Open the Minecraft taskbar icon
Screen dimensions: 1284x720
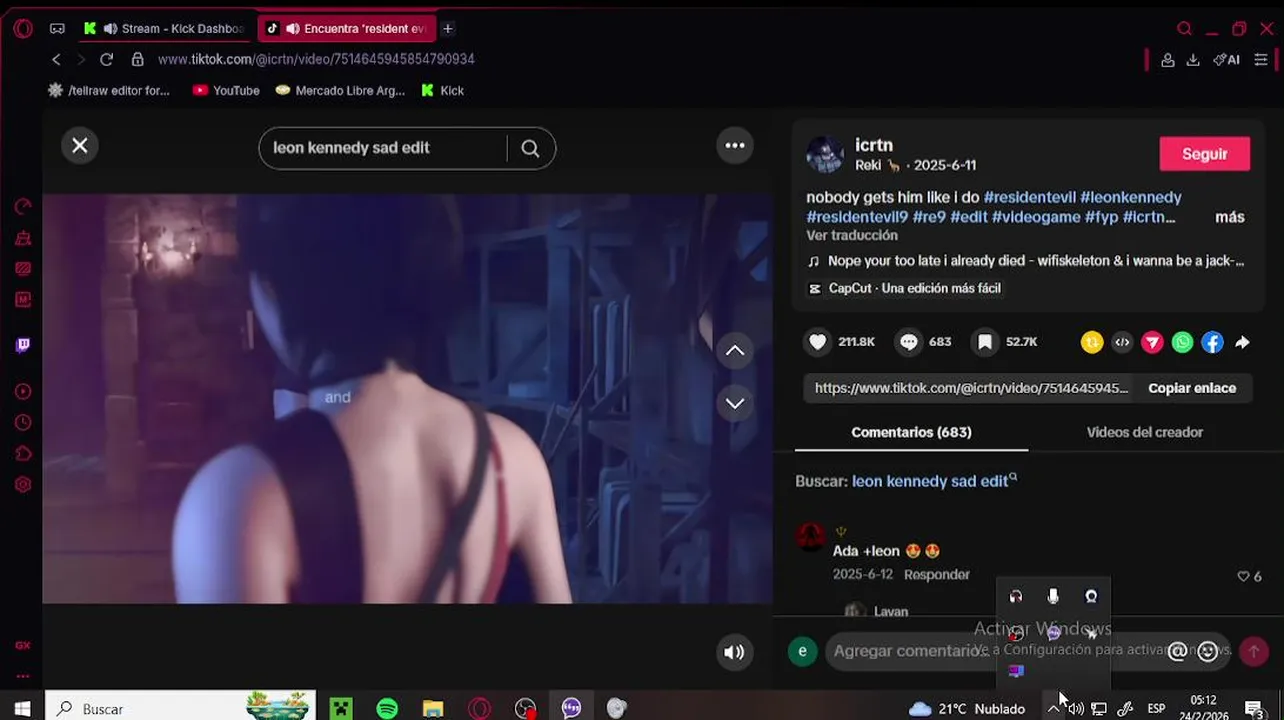(x=342, y=709)
